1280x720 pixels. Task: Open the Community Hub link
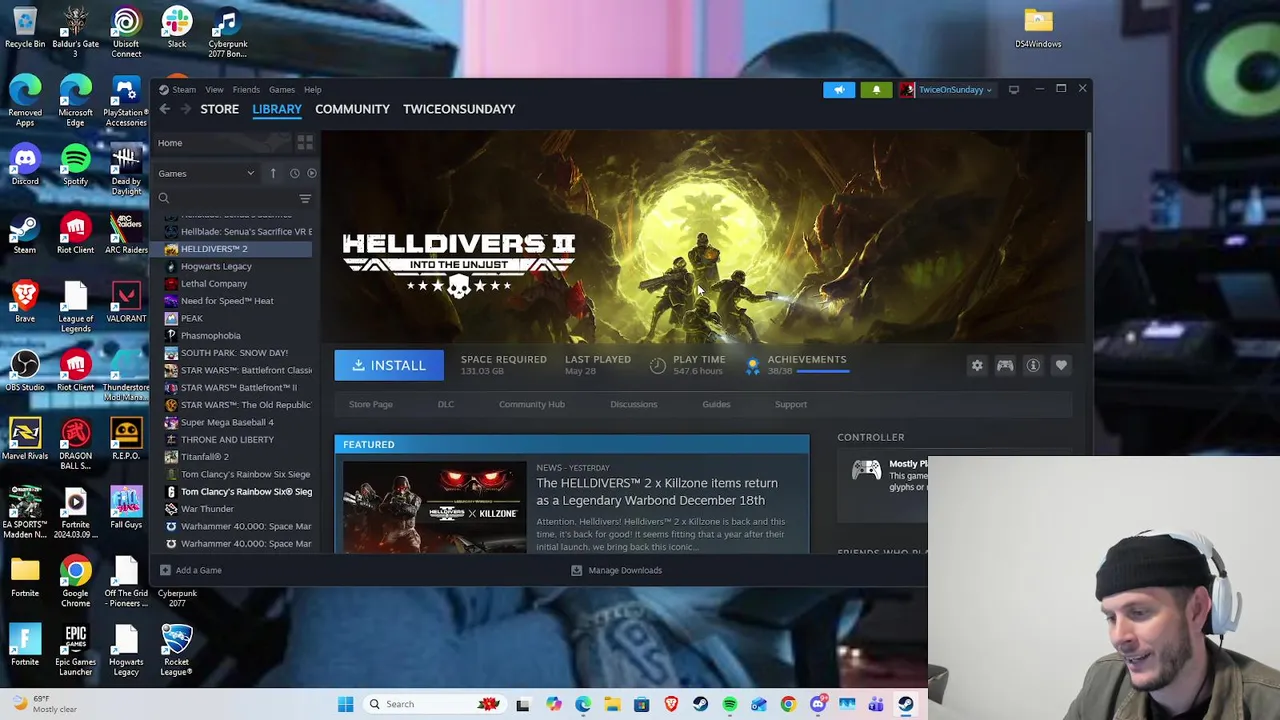532,404
